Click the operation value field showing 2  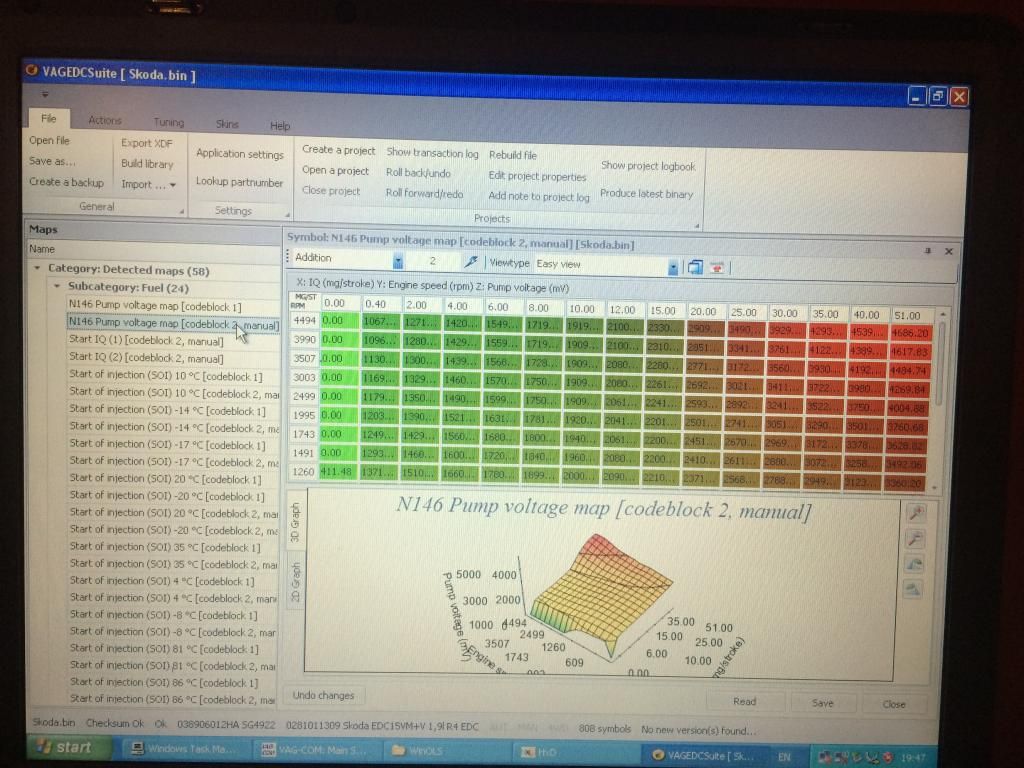click(432, 261)
